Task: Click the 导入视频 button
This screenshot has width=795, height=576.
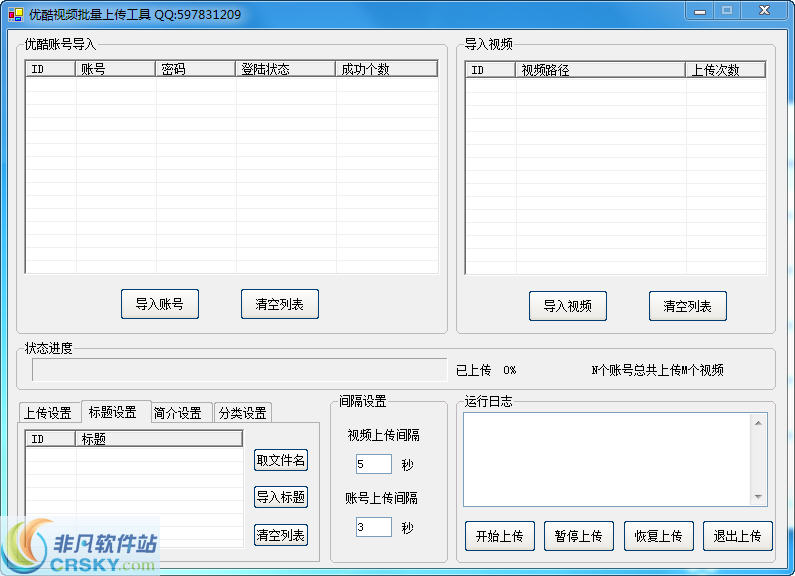Action: click(x=568, y=306)
